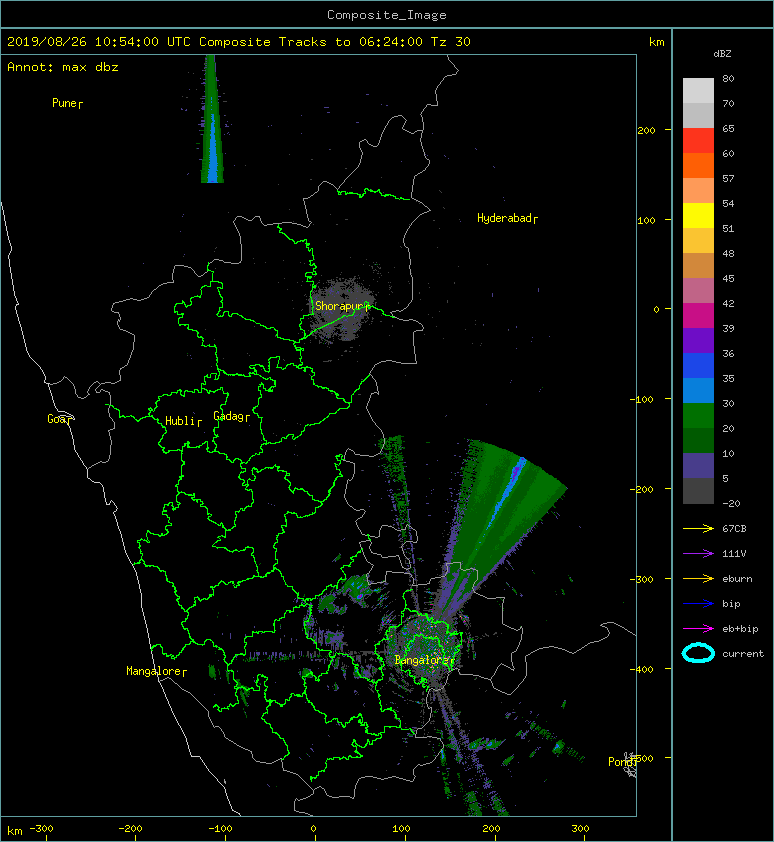Click the 'eb+bip' legend label
774x842 pixels.
(x=740, y=629)
